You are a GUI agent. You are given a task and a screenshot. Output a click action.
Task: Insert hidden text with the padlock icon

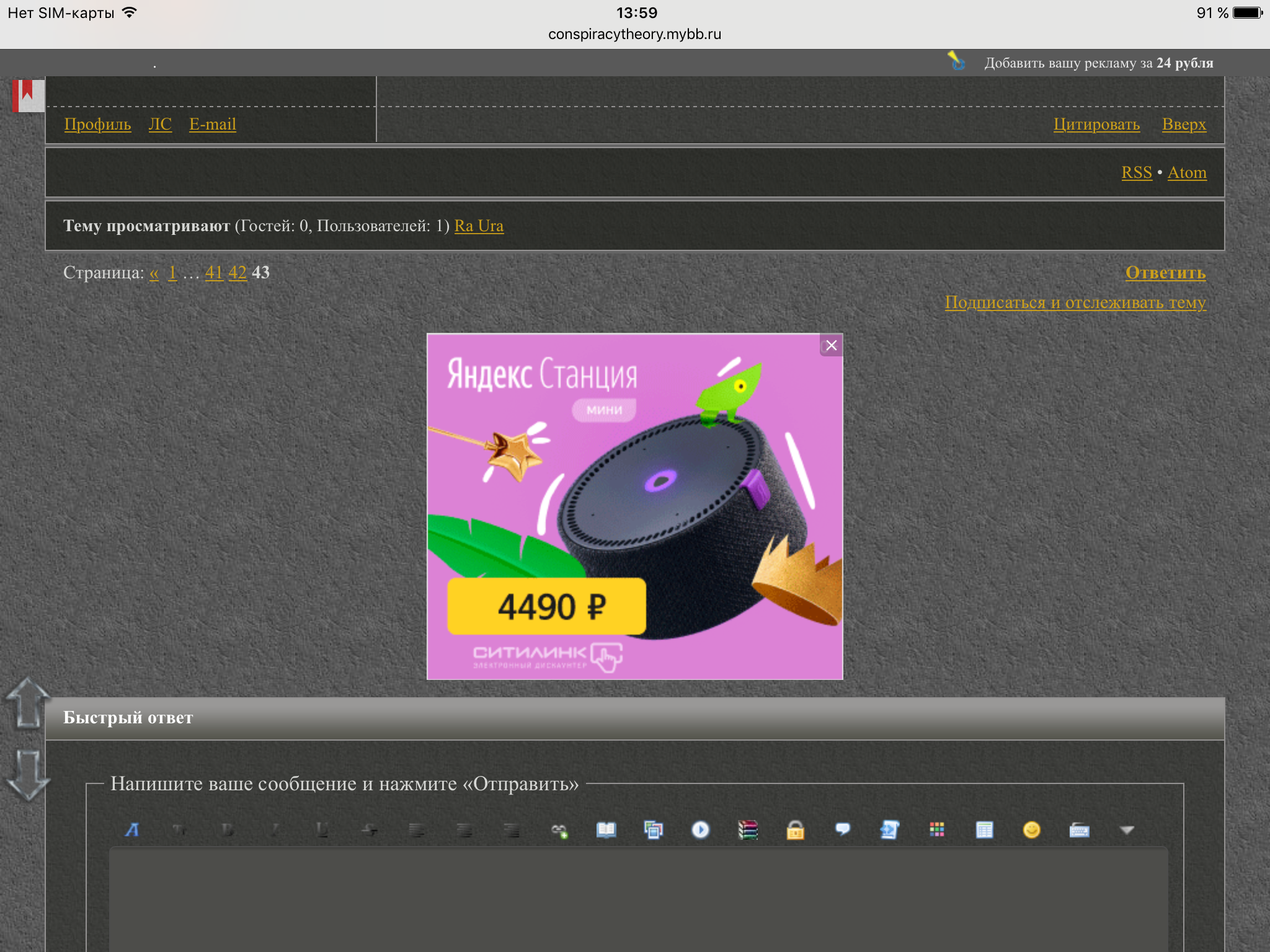[x=796, y=830]
